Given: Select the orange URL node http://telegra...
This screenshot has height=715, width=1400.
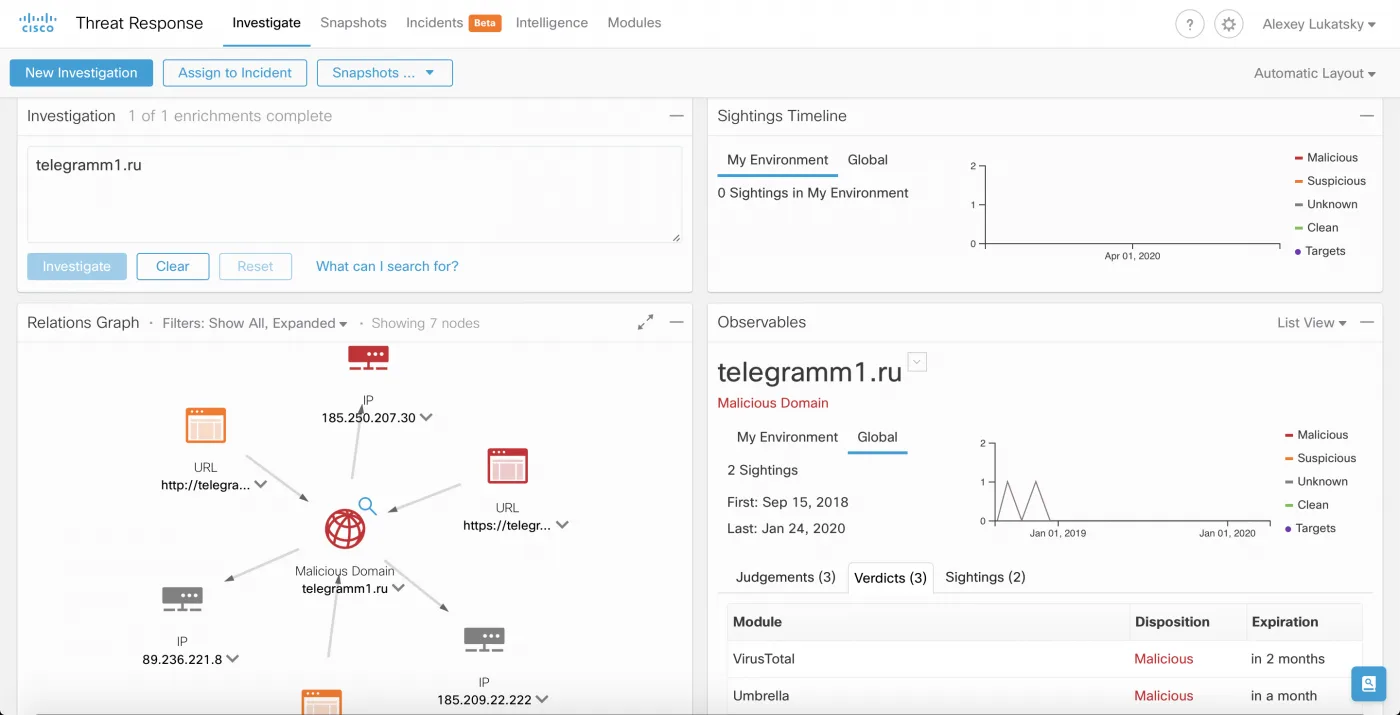Looking at the screenshot, I should pyautogui.click(x=206, y=425).
